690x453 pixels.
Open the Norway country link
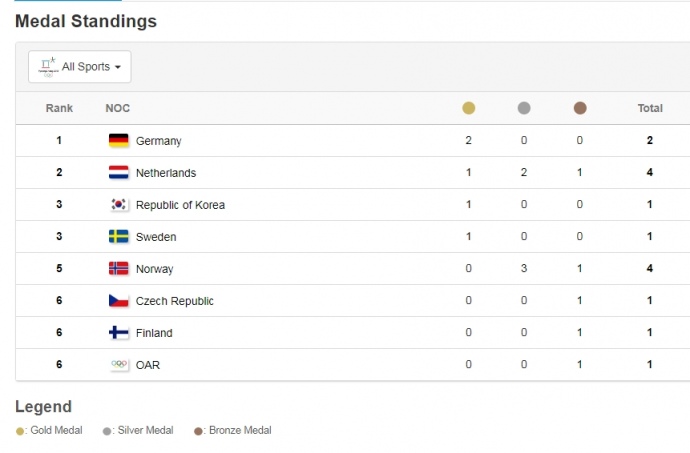coord(154,269)
